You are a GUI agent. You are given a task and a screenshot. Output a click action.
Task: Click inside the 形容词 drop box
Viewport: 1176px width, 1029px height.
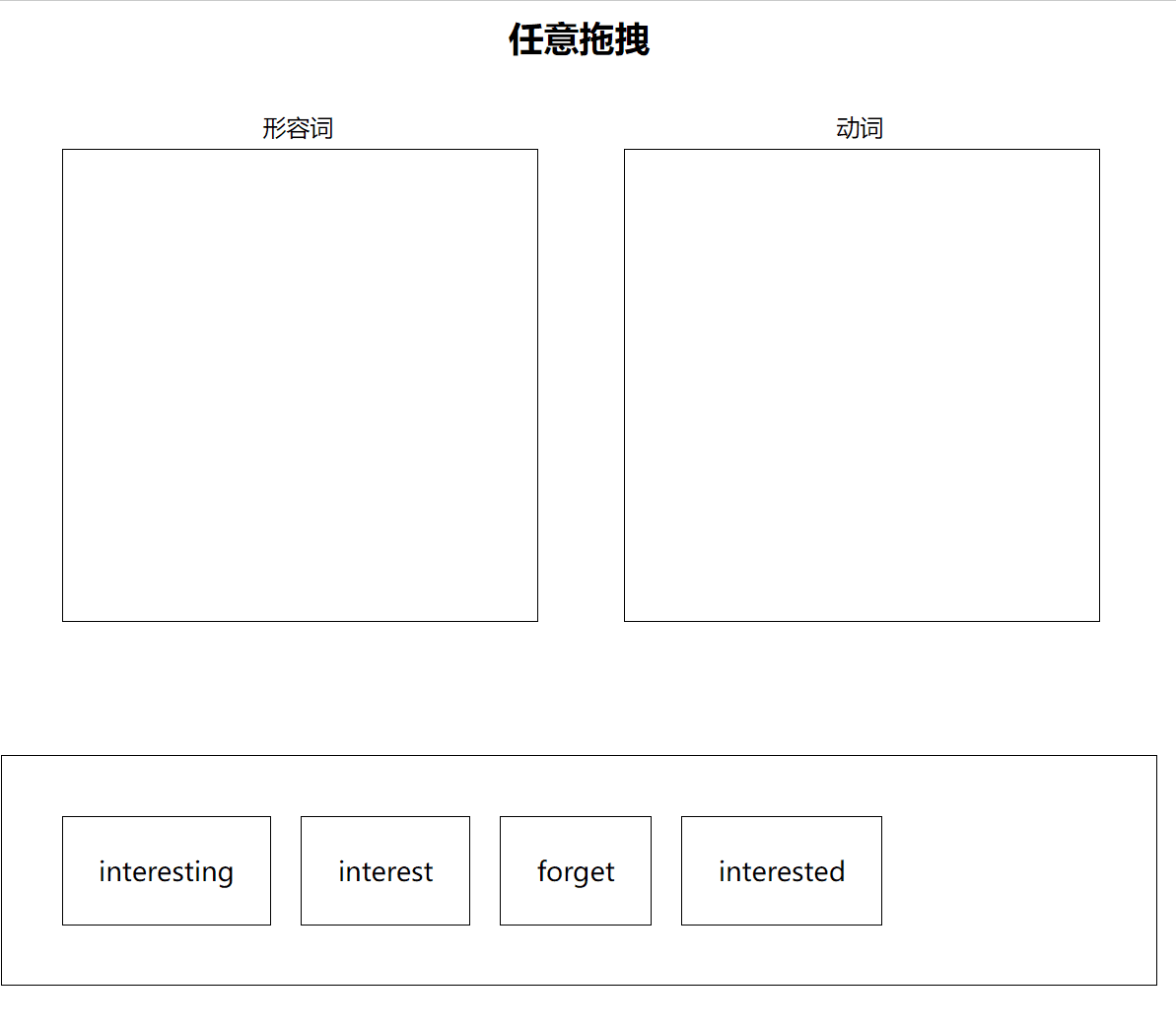pos(300,385)
